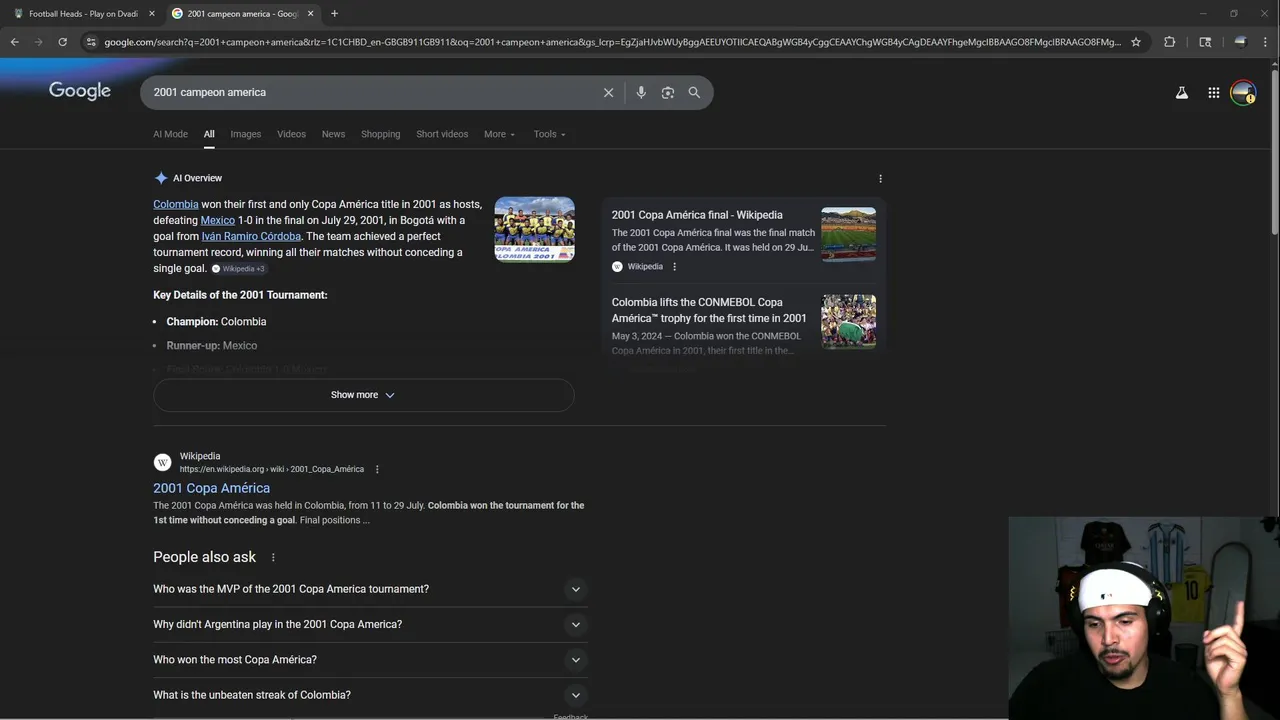Click the AI Overview sparkle icon
Screen dimensions: 1280x720
click(x=161, y=178)
